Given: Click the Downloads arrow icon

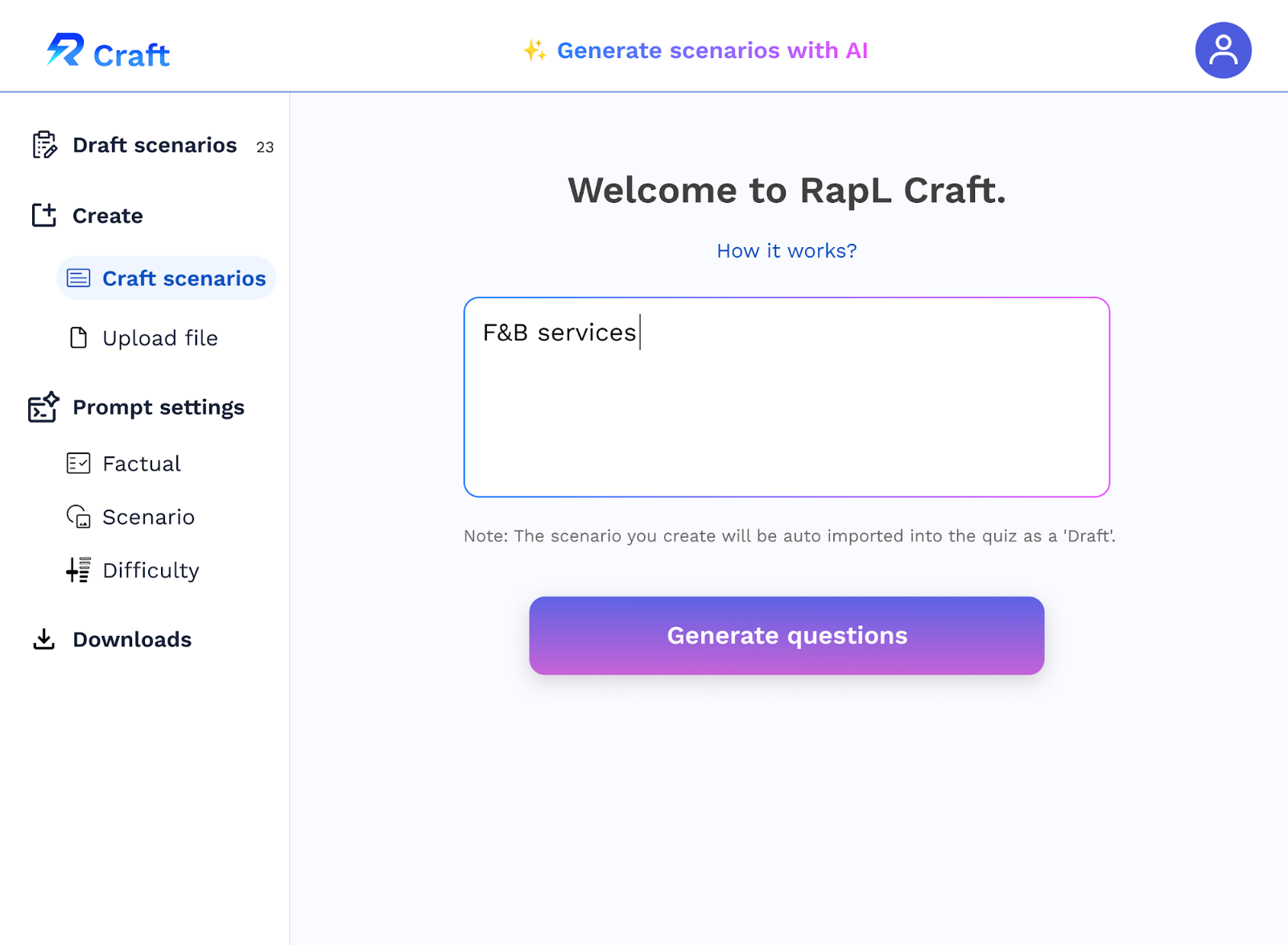Looking at the screenshot, I should [x=44, y=639].
